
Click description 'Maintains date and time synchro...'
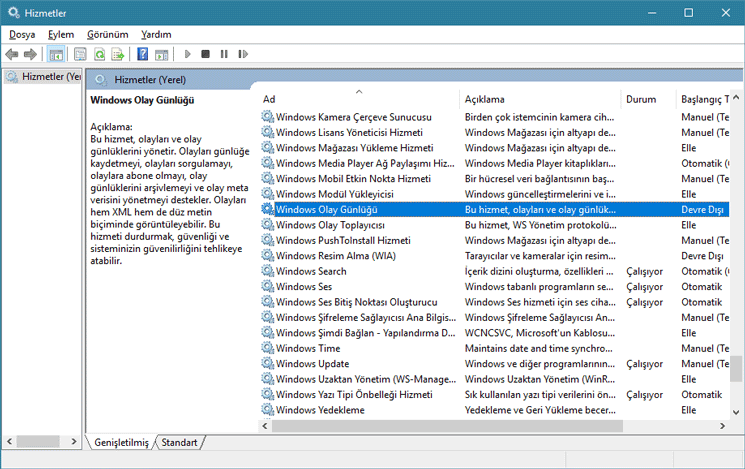pyautogui.click(x=538, y=348)
